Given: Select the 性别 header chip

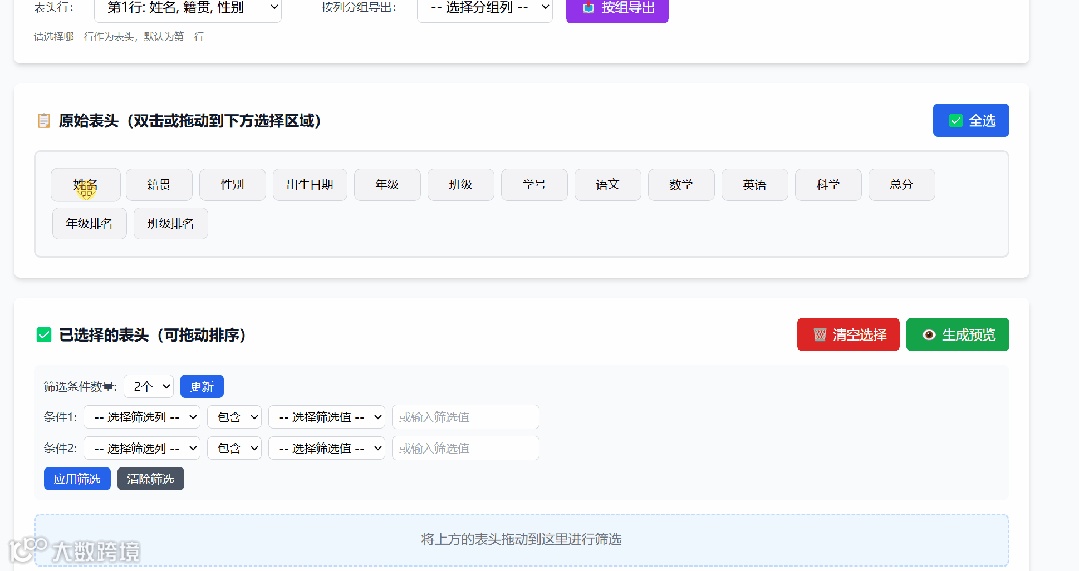Looking at the screenshot, I should click(233, 184).
